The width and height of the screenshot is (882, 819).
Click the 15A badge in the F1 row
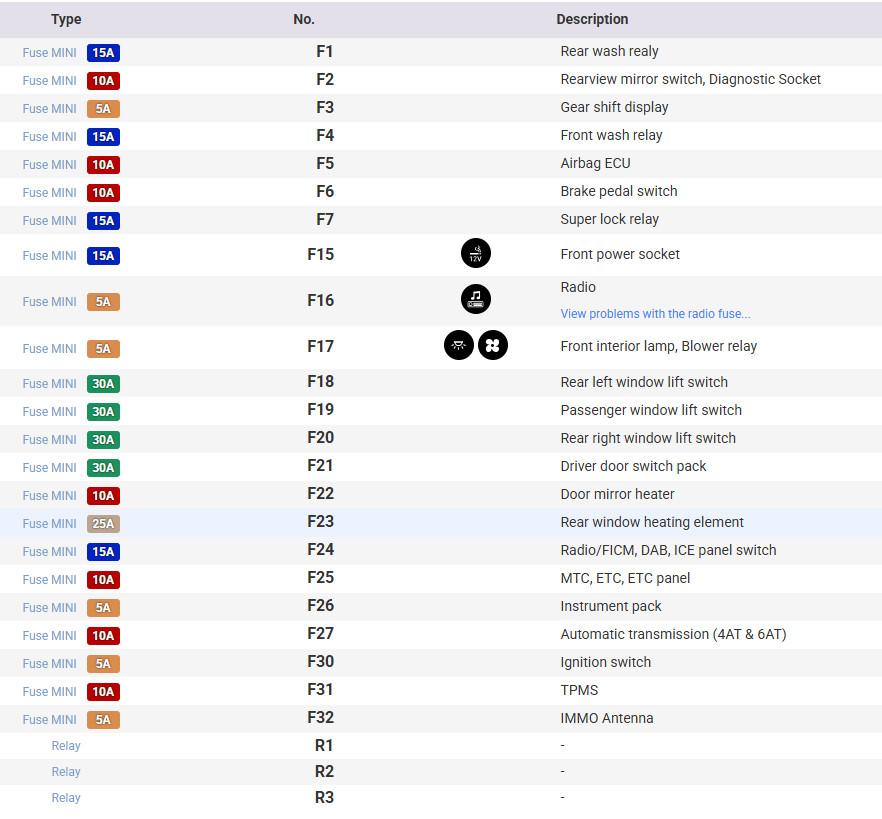tap(104, 53)
